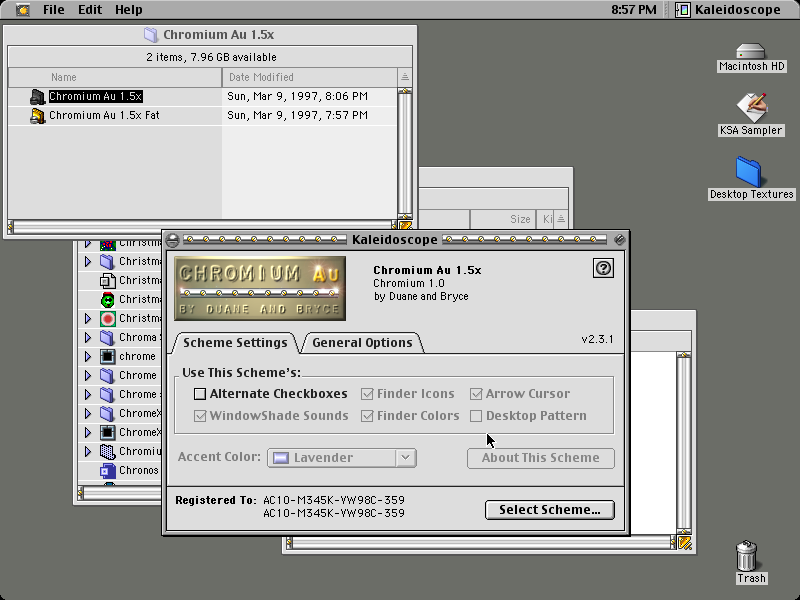Click the About This Scheme button

click(541, 458)
